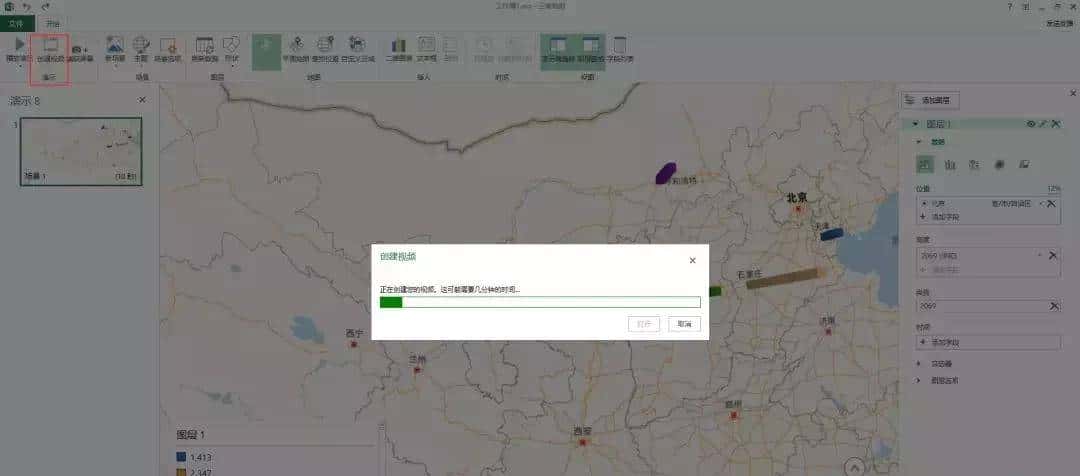The height and width of the screenshot is (476, 1080).
Task: Select the heat map visualization icon
Action: [998, 165]
